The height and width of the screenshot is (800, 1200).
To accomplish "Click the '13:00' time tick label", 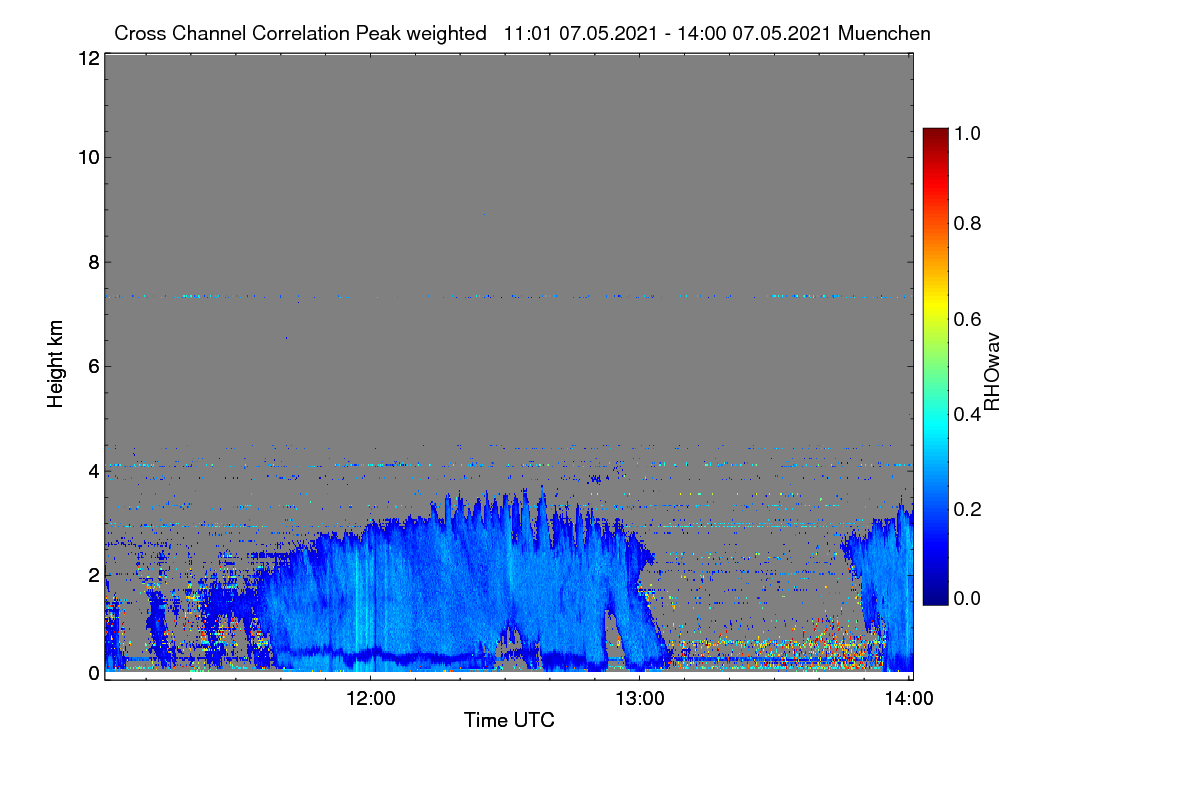I will (x=640, y=699).
